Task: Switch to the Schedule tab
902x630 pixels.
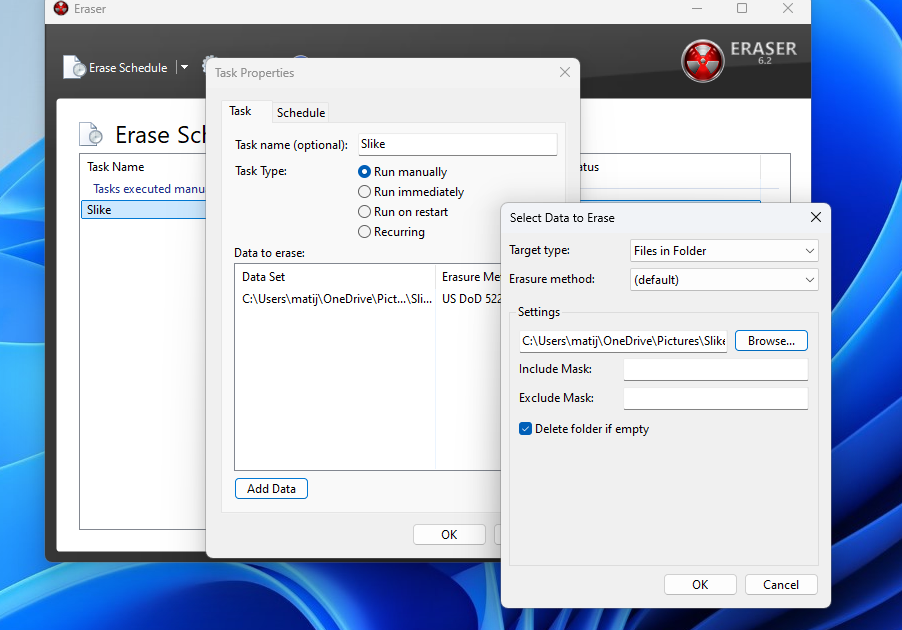Action: pos(301,113)
